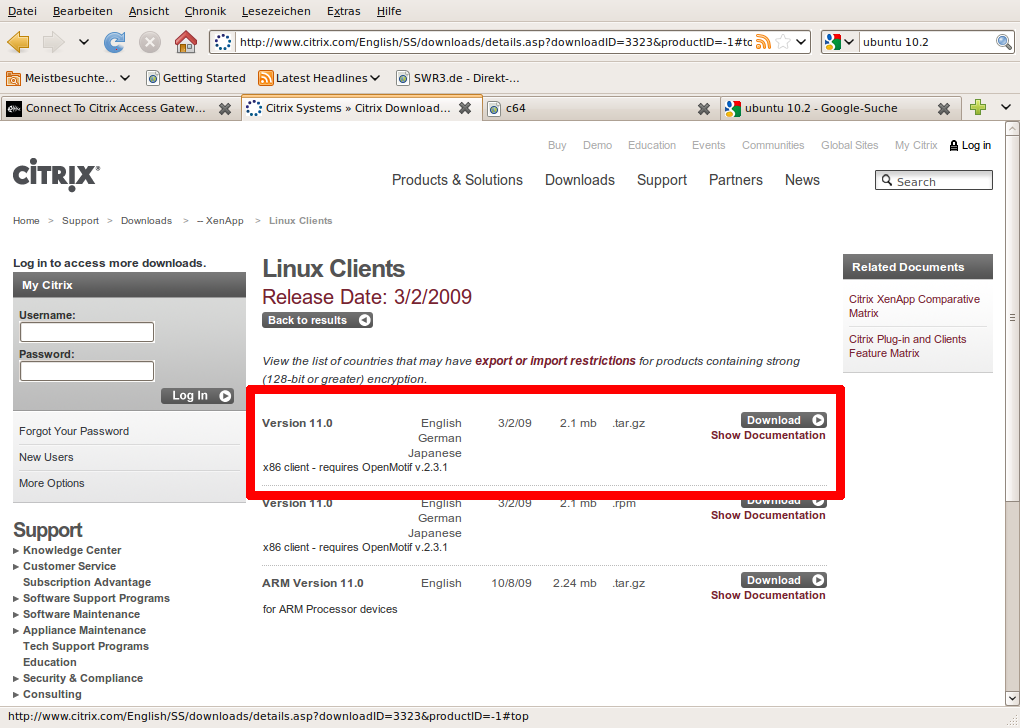Click inside the Username input field
1020x728 pixels.
[x=86, y=332]
